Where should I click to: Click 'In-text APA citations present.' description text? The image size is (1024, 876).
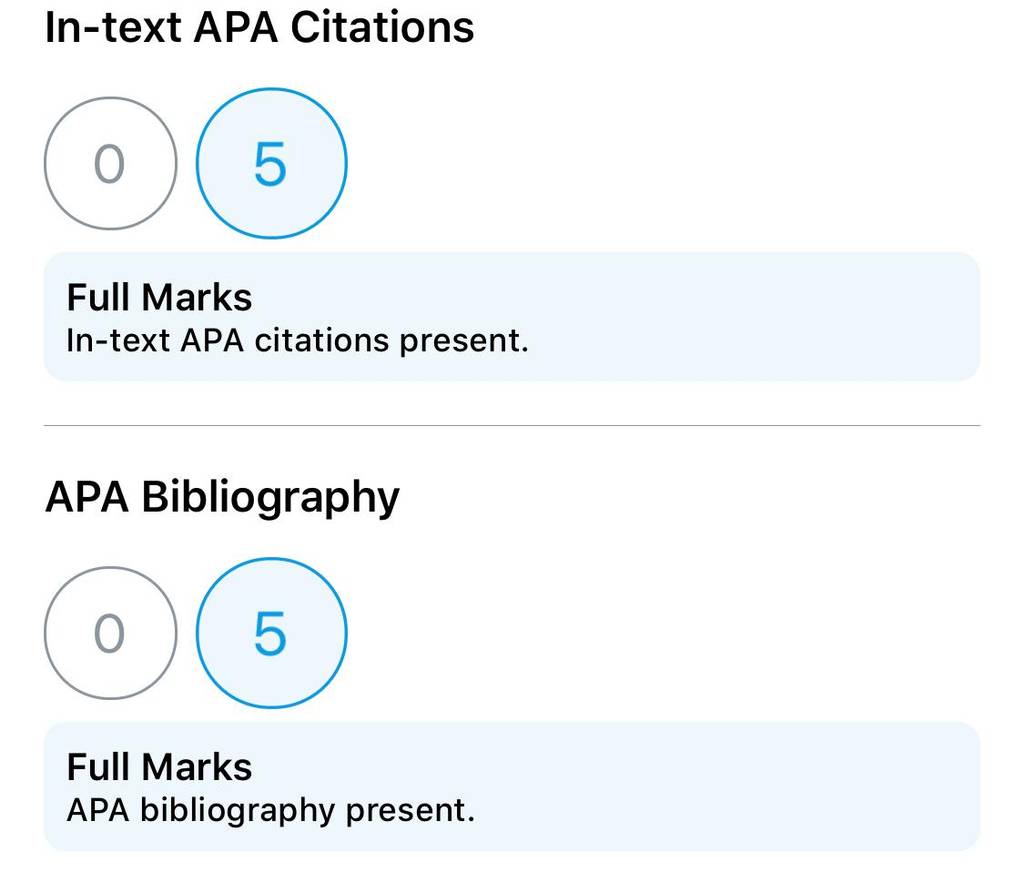[x=297, y=341]
